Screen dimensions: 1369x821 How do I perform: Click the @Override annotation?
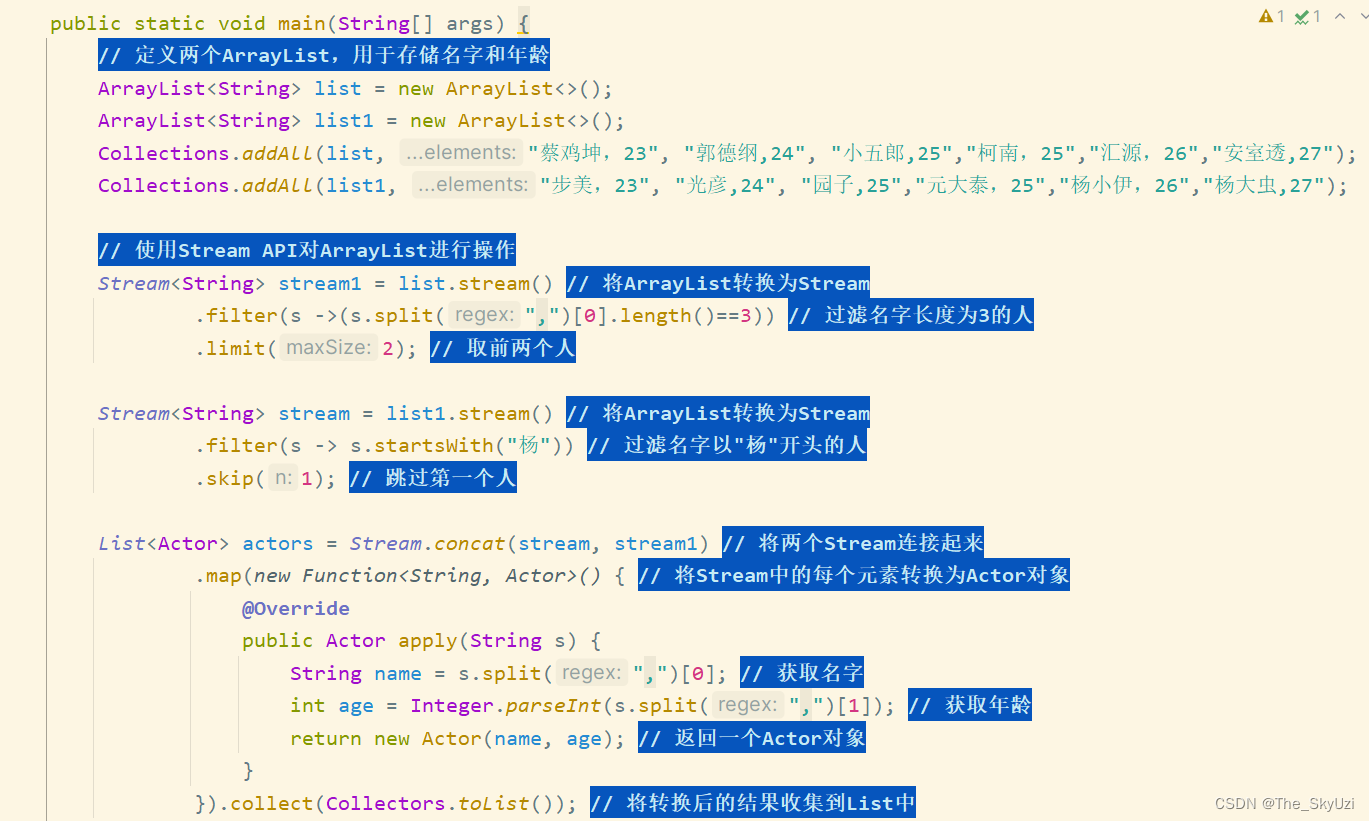coord(296,608)
